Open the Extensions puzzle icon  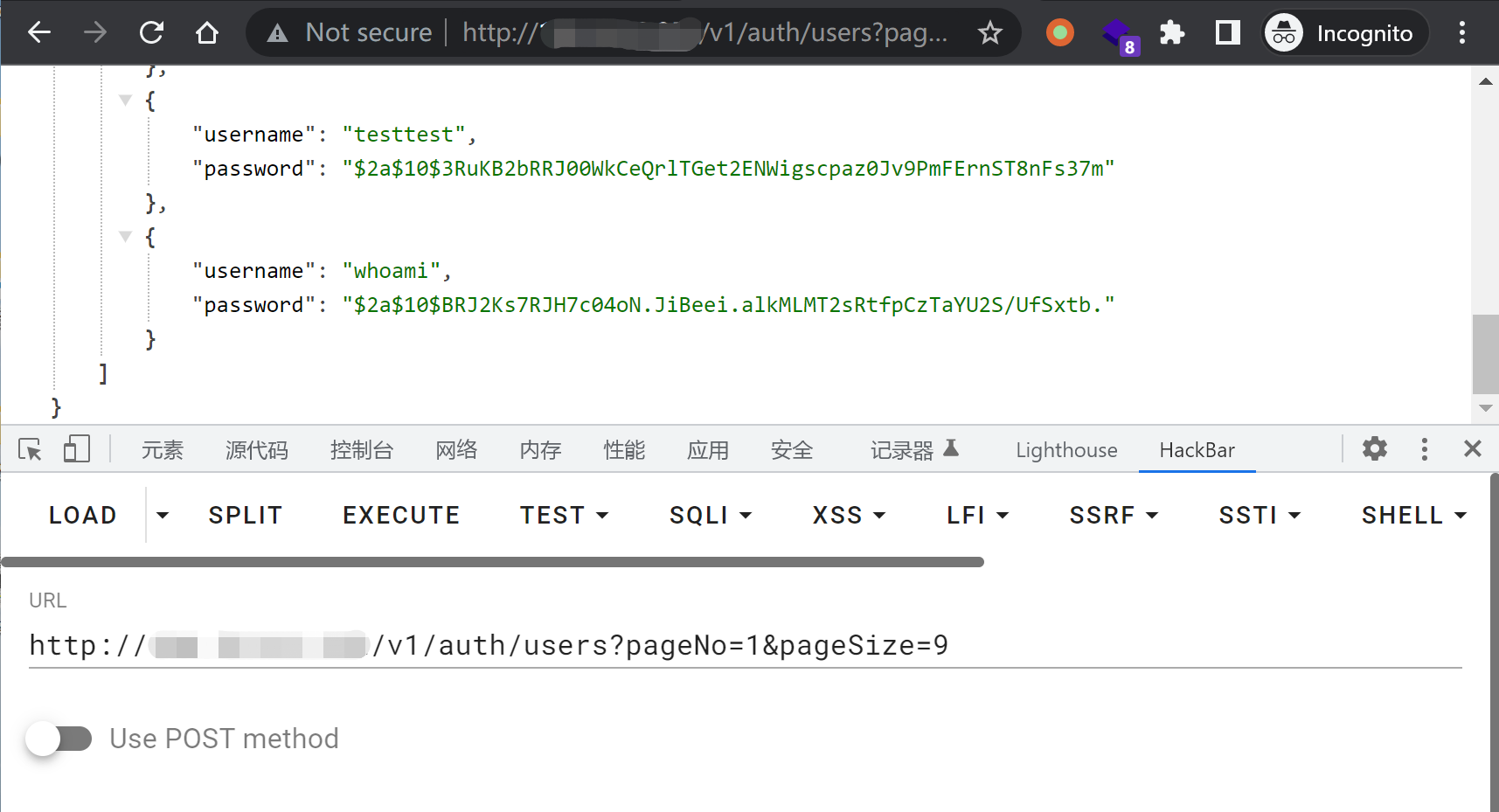[x=1171, y=33]
